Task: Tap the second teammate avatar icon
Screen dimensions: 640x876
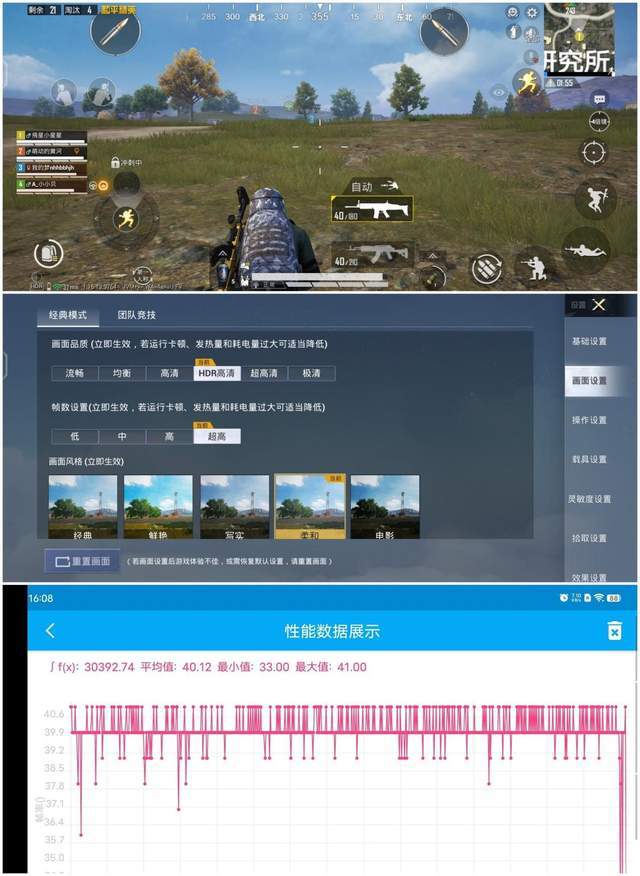Action: [x=102, y=92]
